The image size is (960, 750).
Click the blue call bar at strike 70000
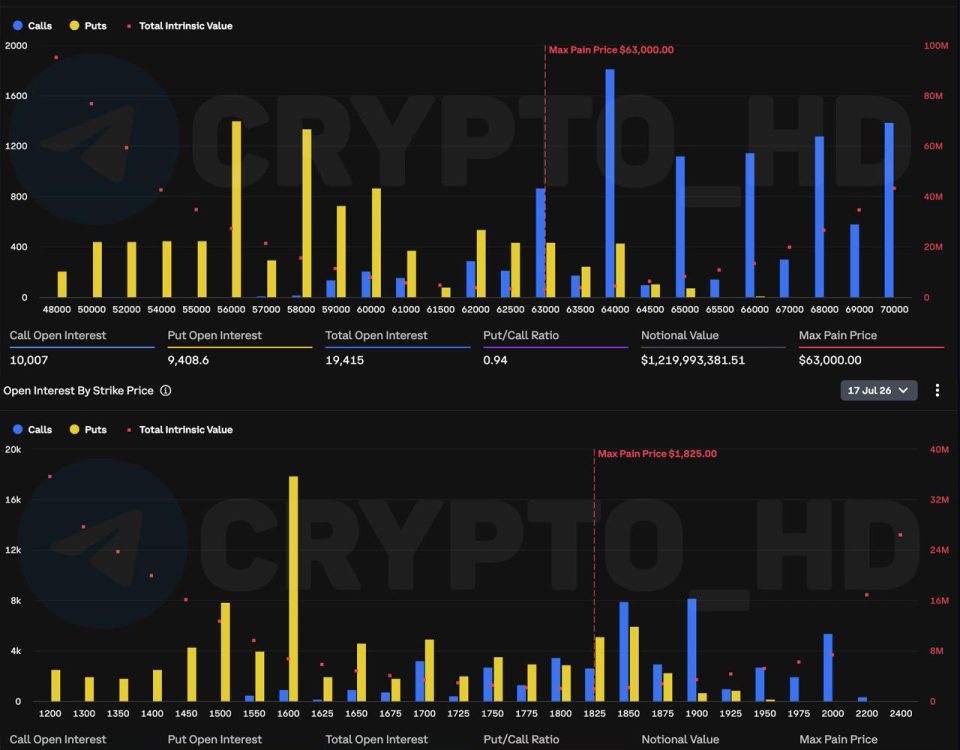point(889,210)
